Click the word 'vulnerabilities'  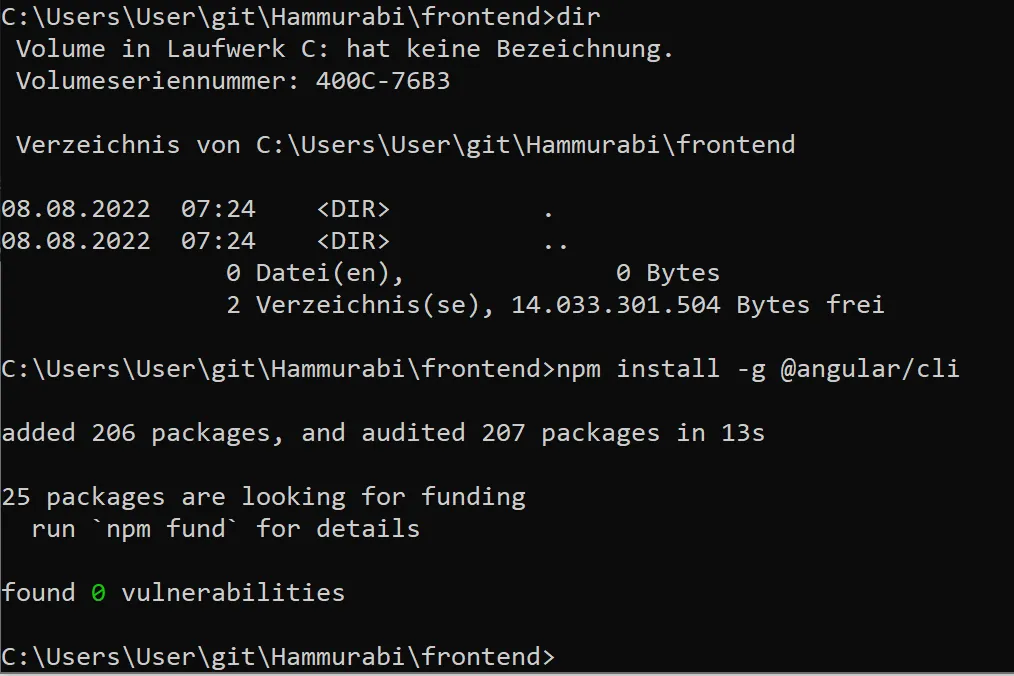tap(233, 593)
